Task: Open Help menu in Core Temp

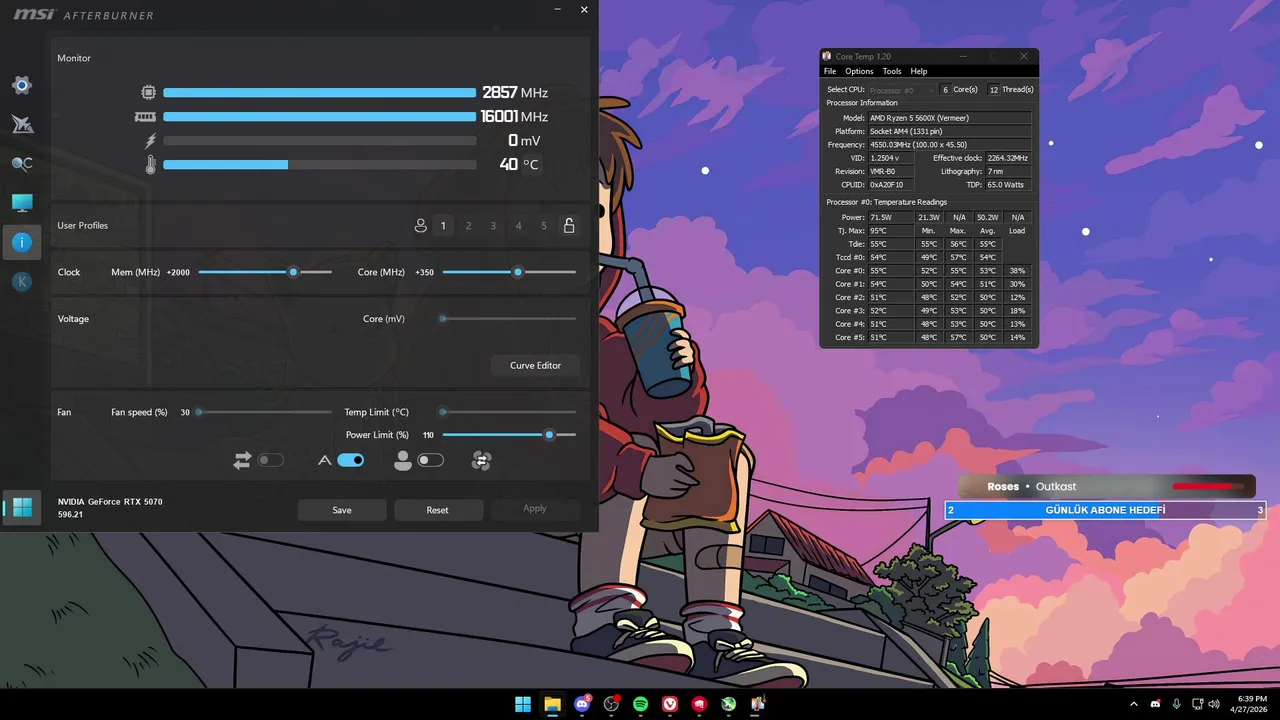Action: click(x=919, y=71)
